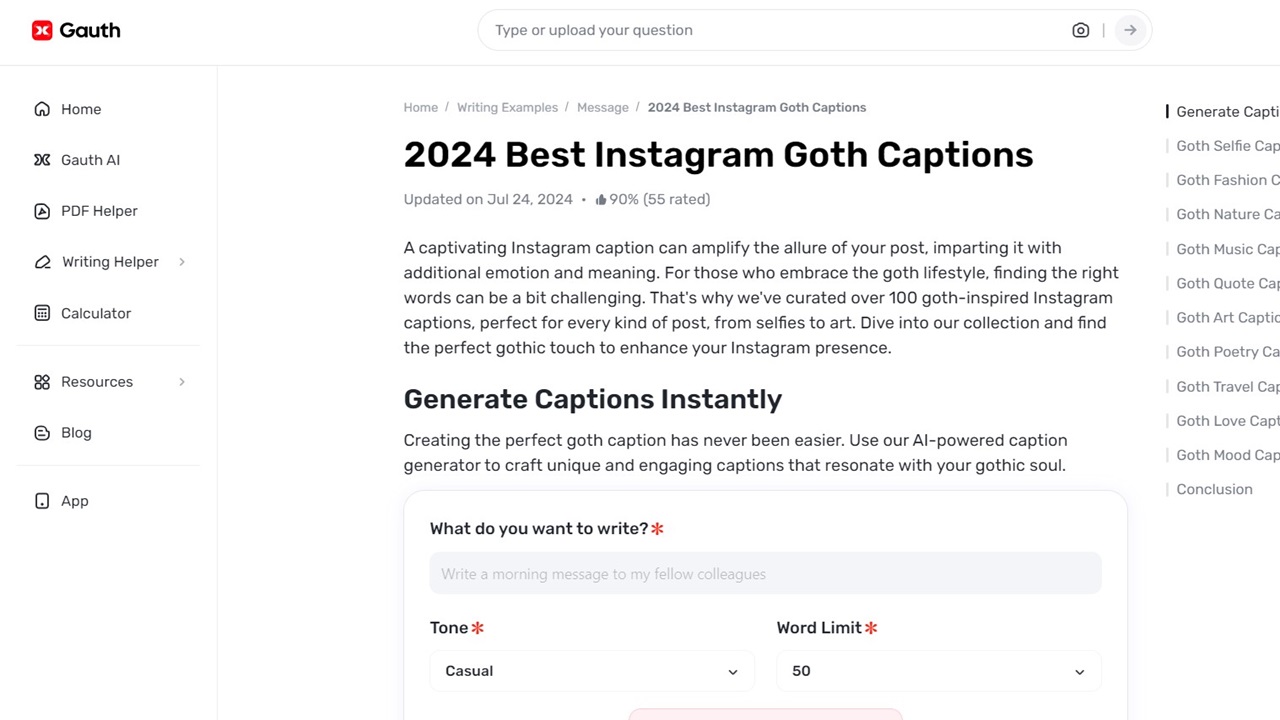Screen dimensions: 1280x720
Task: Select Message in the breadcrumb trail
Action: tap(602, 107)
